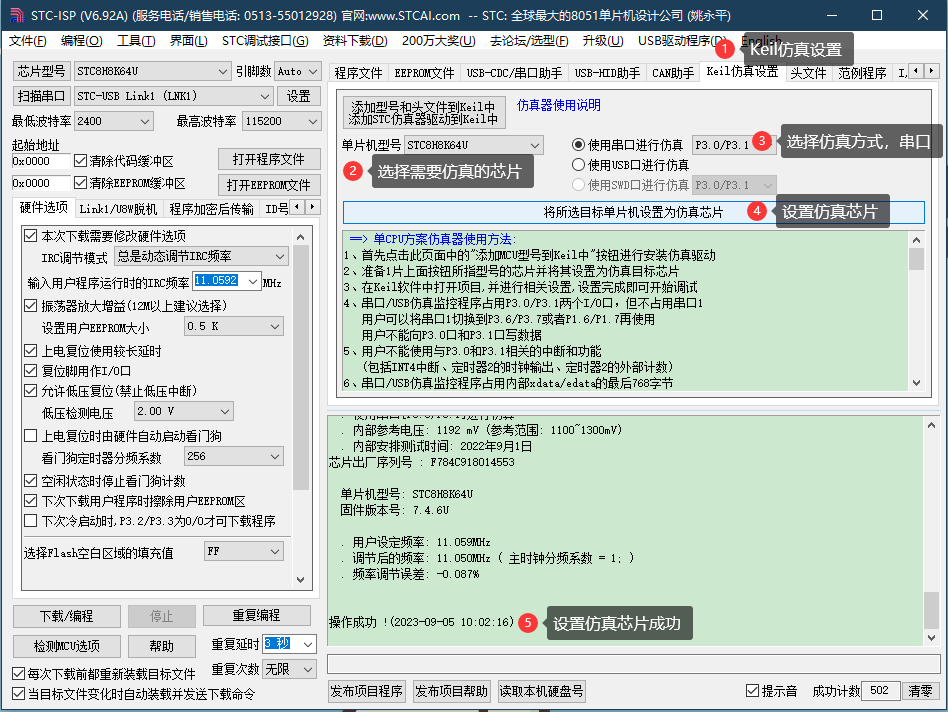948x712 pixels.
Task: Switch to 程序文件 tab
Action: (359, 73)
